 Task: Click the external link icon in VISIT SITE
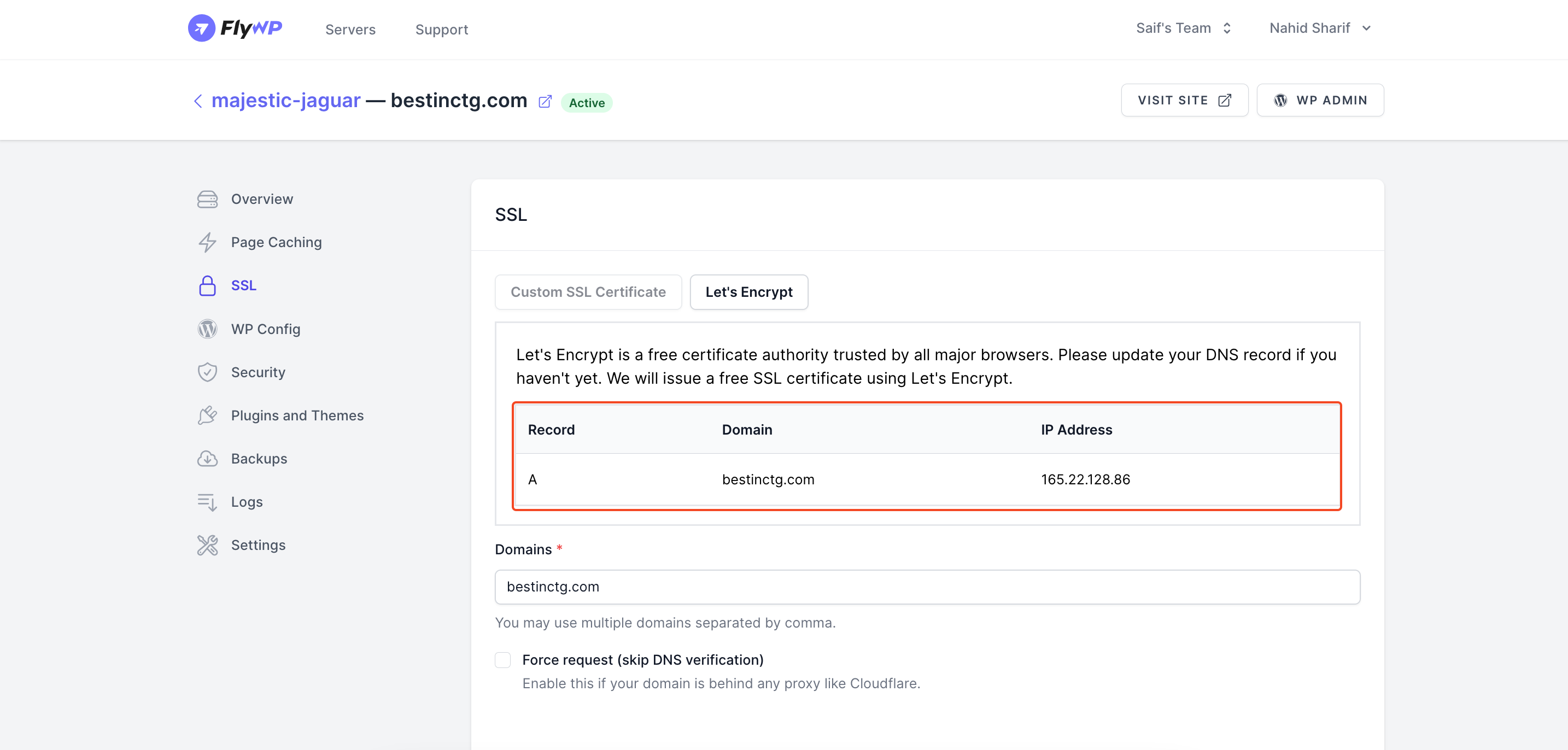coord(1225,100)
